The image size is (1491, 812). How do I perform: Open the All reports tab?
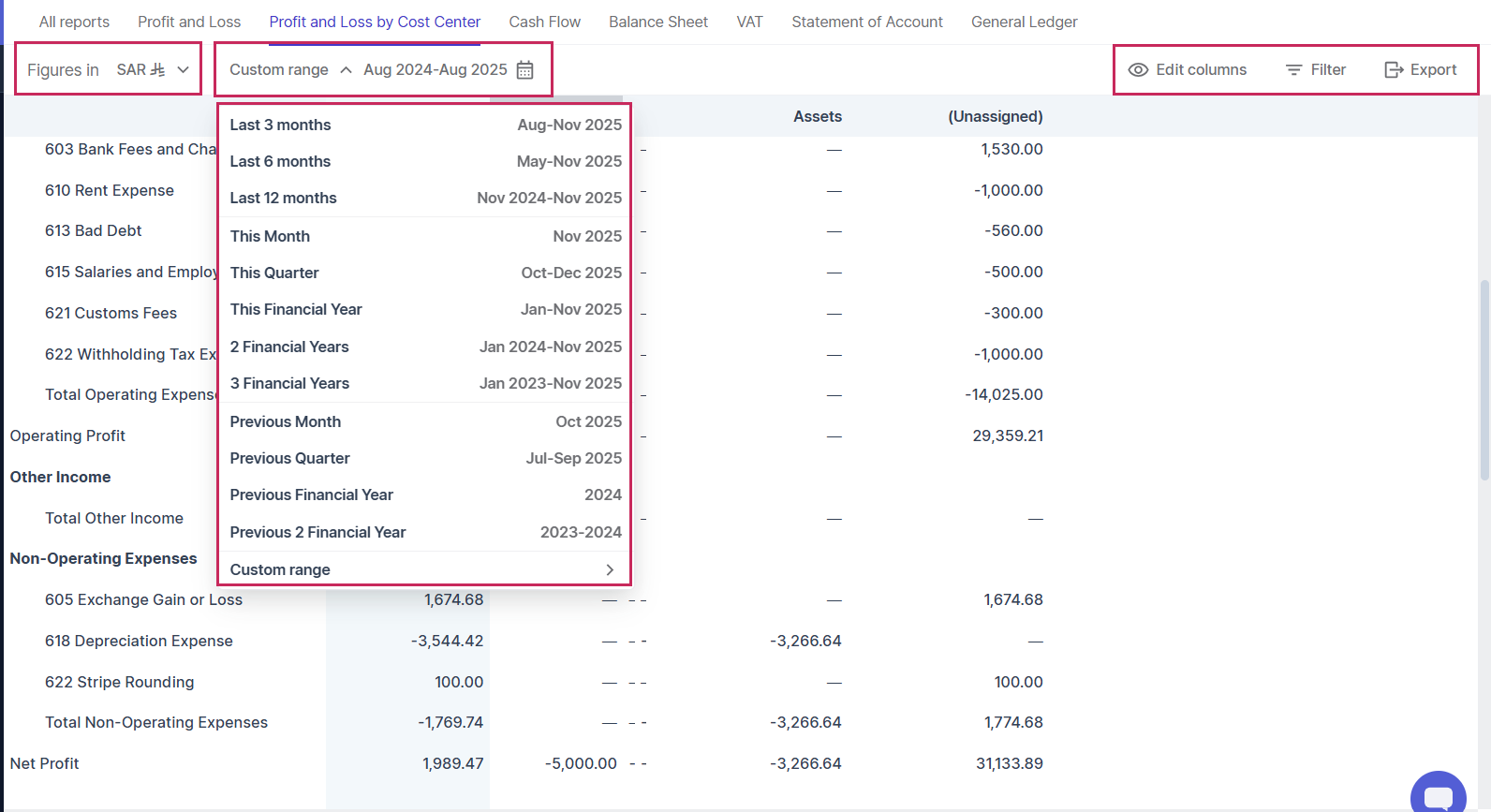pos(74,22)
